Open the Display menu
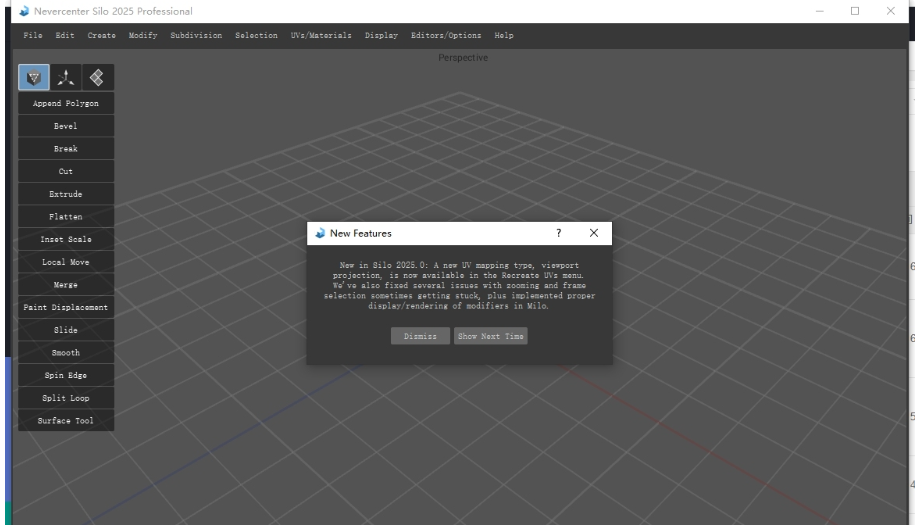 pos(381,36)
